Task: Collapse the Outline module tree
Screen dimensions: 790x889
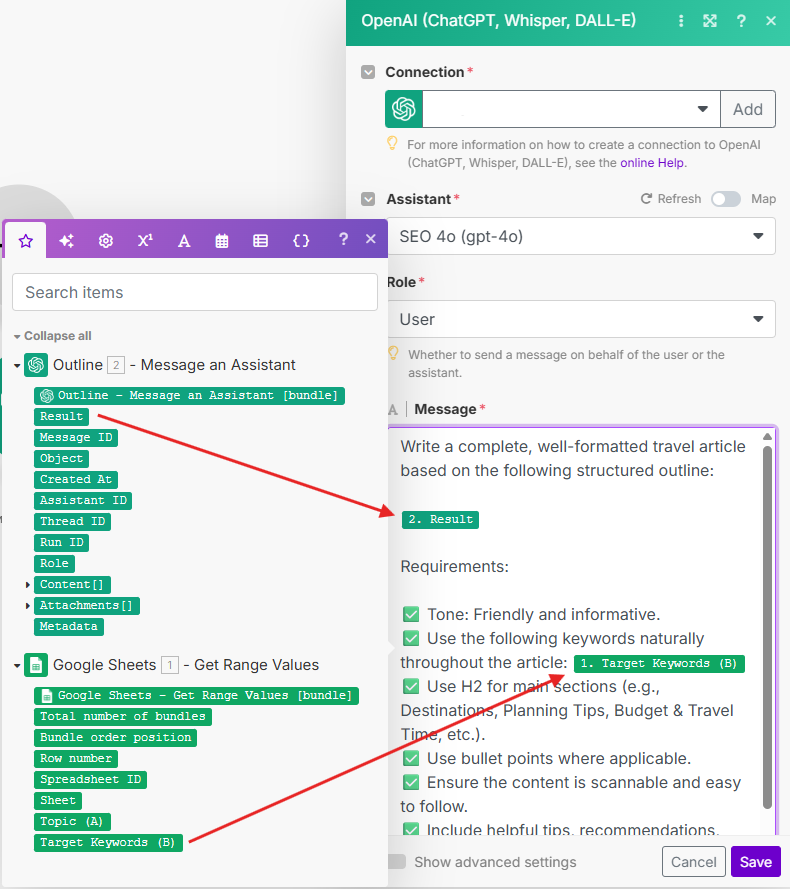Action: tap(17, 366)
